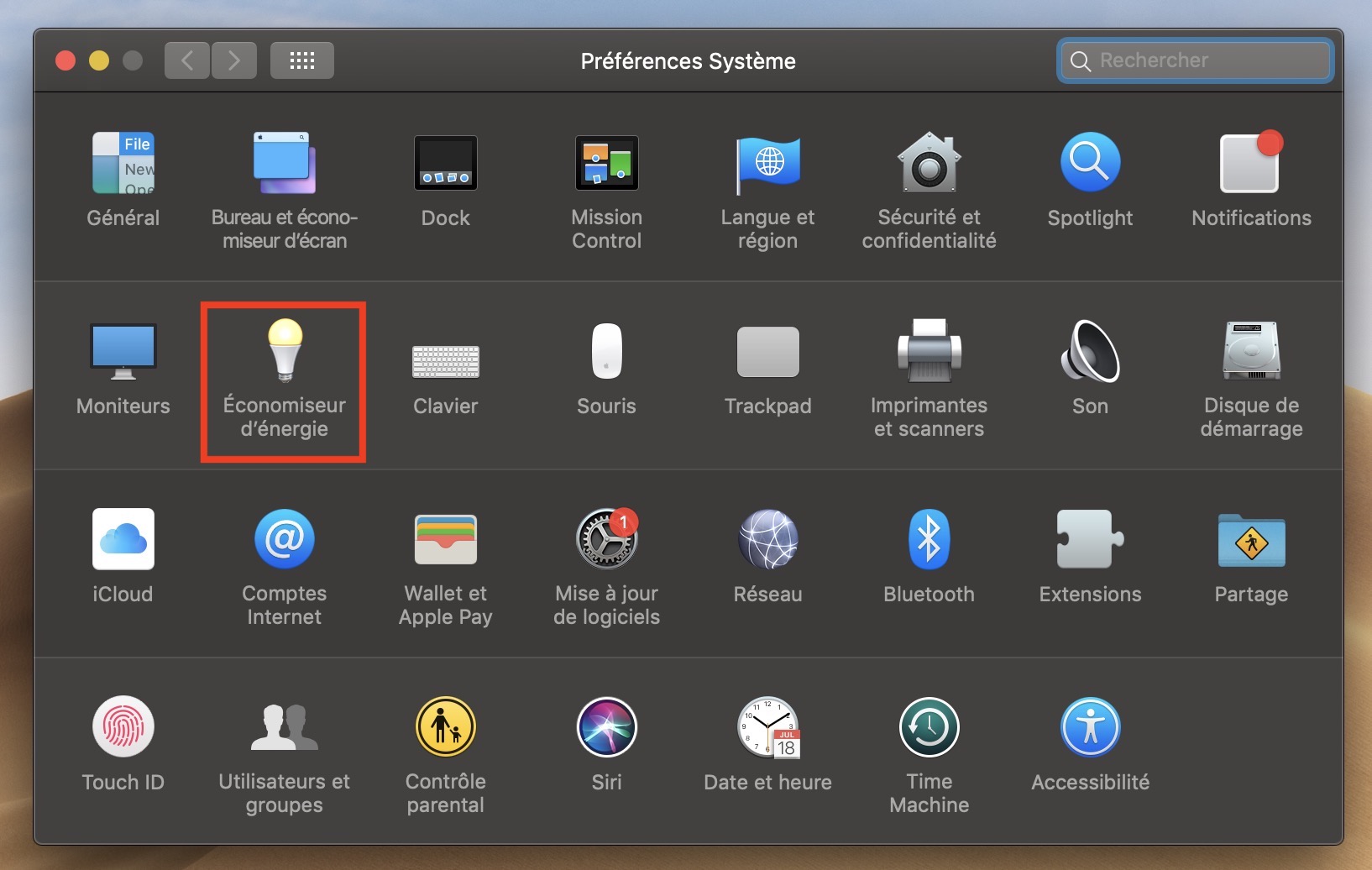The width and height of the screenshot is (1372, 870).
Task: Open the Accessibilité pane
Action: [x=1090, y=728]
